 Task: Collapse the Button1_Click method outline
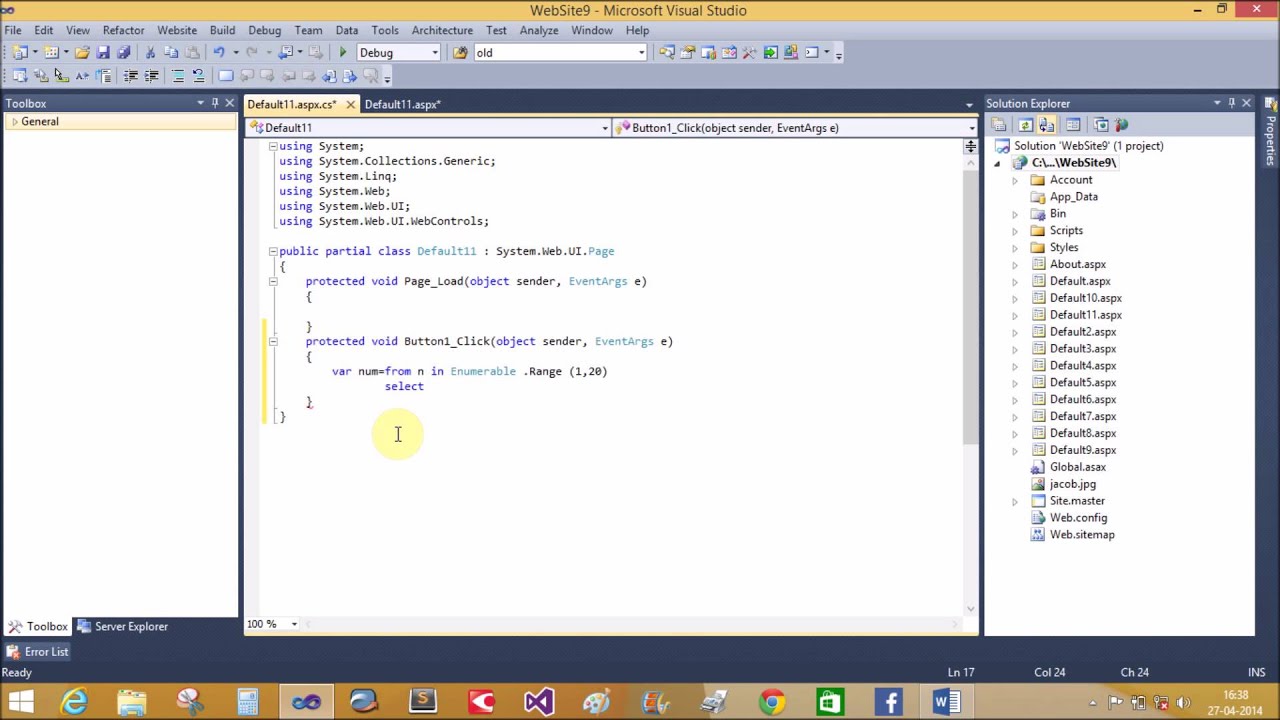pos(272,341)
